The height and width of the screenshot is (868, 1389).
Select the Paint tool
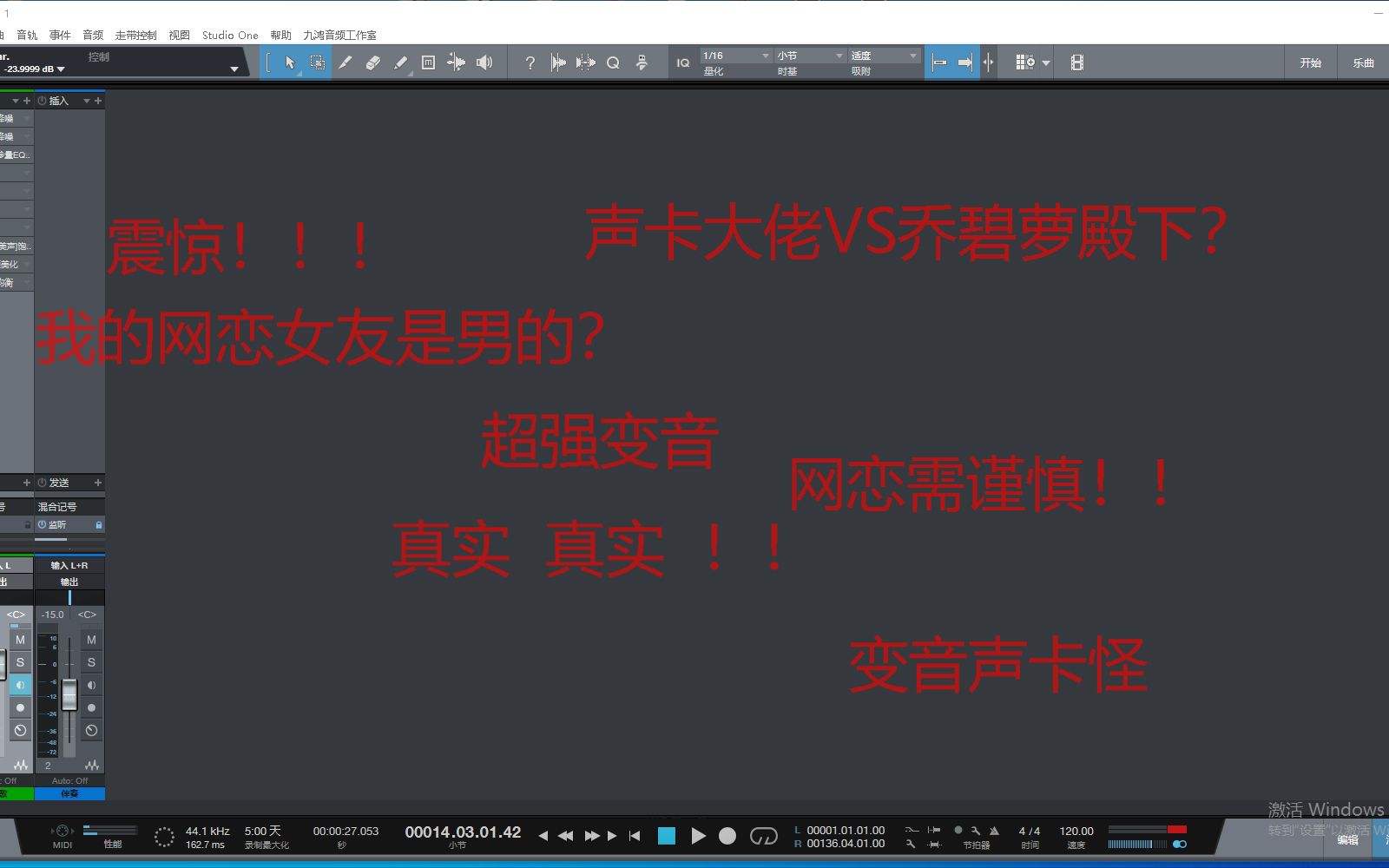tap(400, 62)
